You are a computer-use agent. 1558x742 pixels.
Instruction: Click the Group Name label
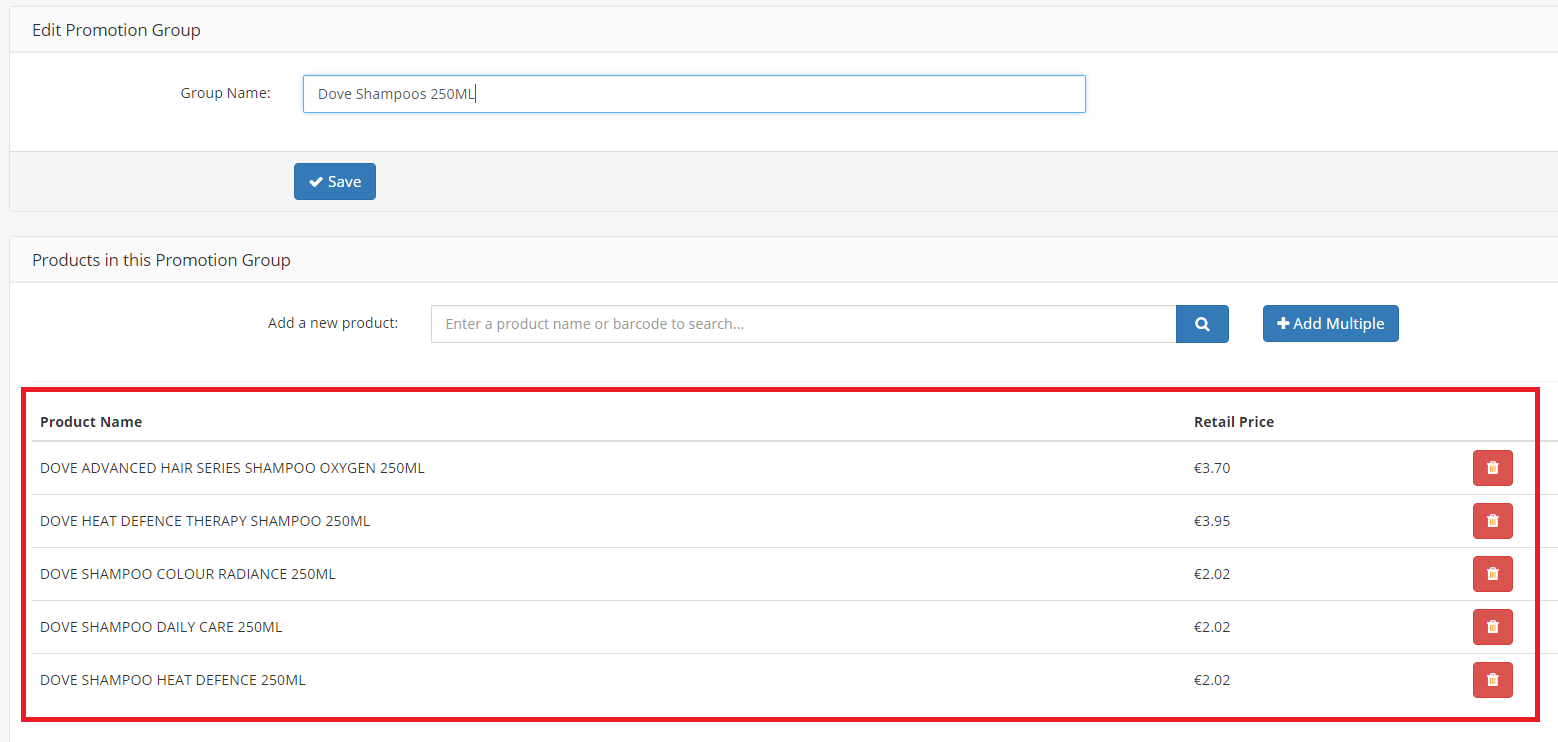225,93
